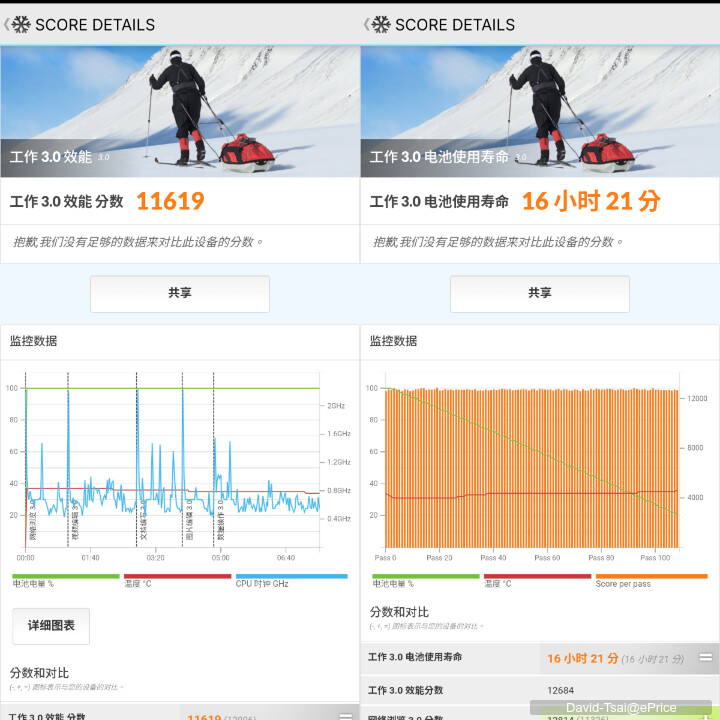Click the 共享 button under score 11619
The height and width of the screenshot is (720, 720).
180,294
